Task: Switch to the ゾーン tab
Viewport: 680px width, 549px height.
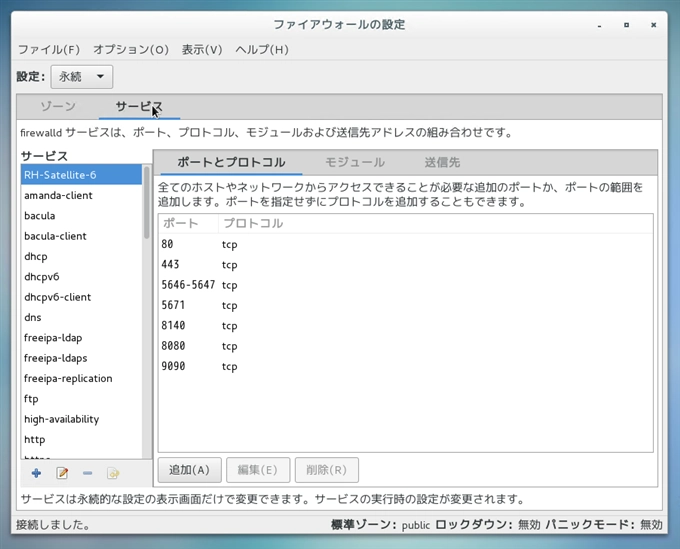Action: [58, 106]
